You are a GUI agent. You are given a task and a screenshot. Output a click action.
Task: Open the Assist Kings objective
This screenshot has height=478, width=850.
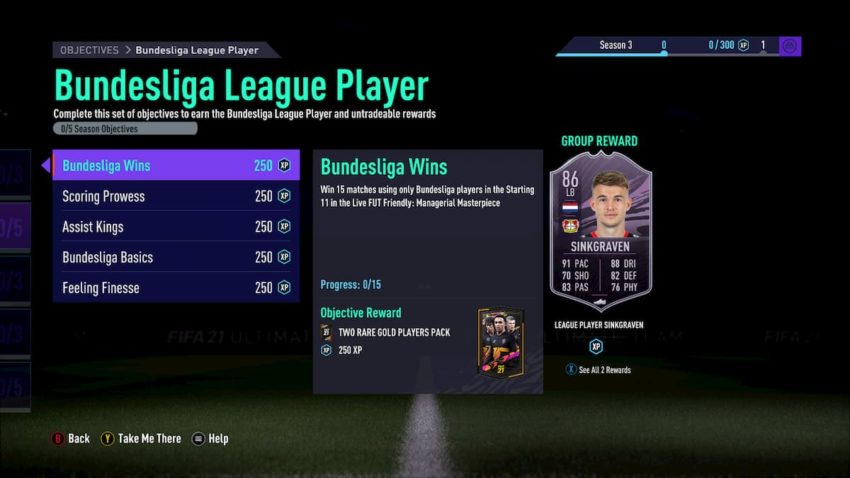176,226
